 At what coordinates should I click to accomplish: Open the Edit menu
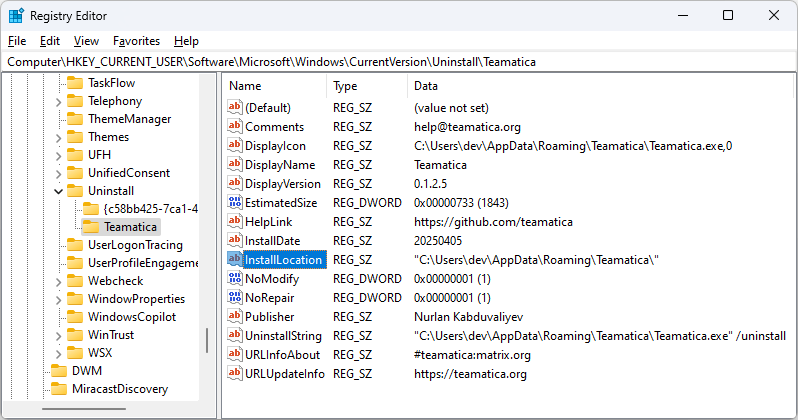click(50, 41)
